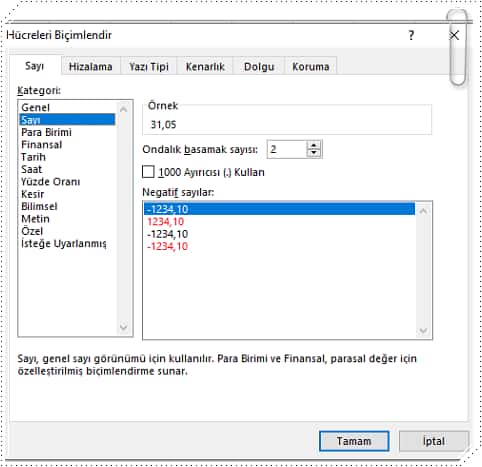
Task: Increase decimal places with the up spinner arrow
Action: click(313, 145)
